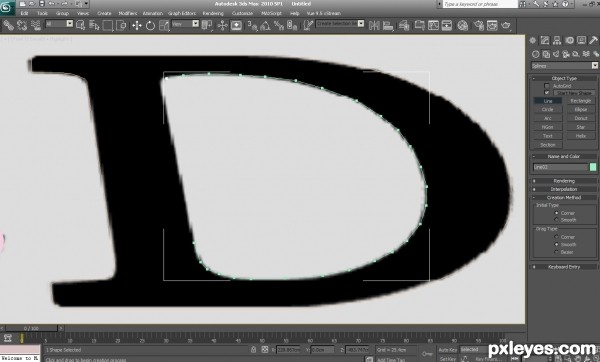This screenshot has width=600, height=362.
Task: Click the Select and Link chain icon
Action: [x=8, y=25]
